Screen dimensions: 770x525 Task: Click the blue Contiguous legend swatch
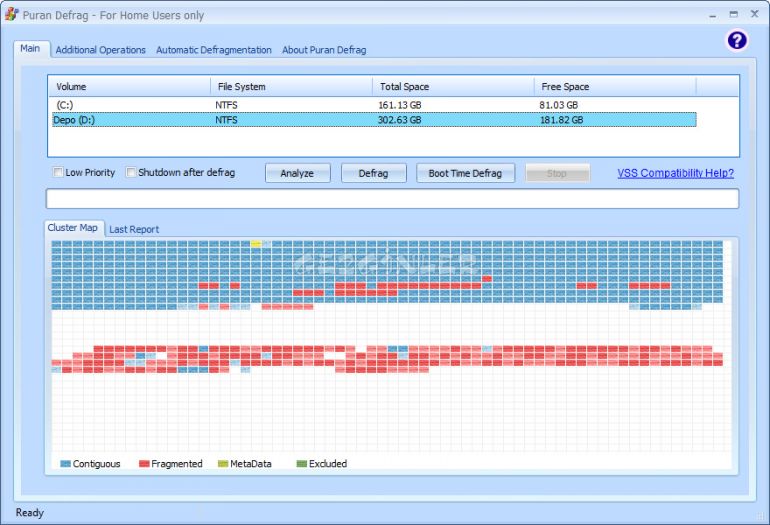[65, 464]
